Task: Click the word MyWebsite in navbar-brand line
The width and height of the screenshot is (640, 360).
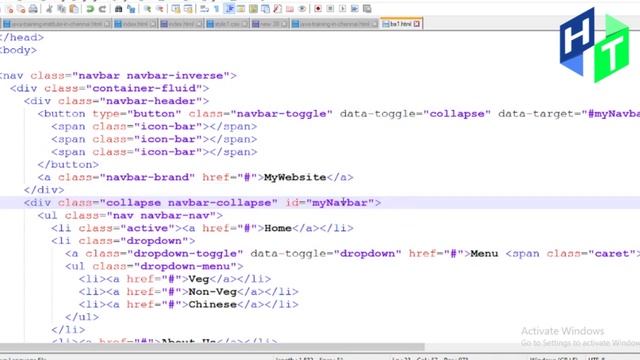Action: 295,178
